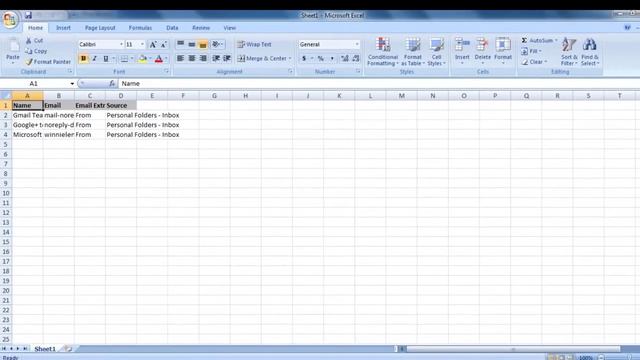Apply Comma Style
This screenshot has width=640, height=360.
(332, 59)
